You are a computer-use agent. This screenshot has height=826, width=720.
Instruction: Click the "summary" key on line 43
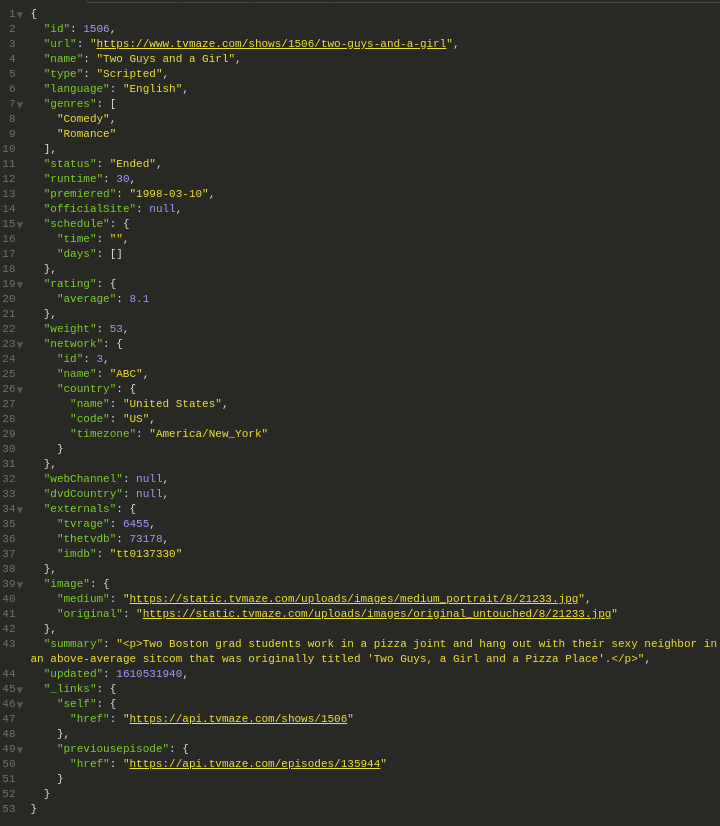click(x=73, y=644)
